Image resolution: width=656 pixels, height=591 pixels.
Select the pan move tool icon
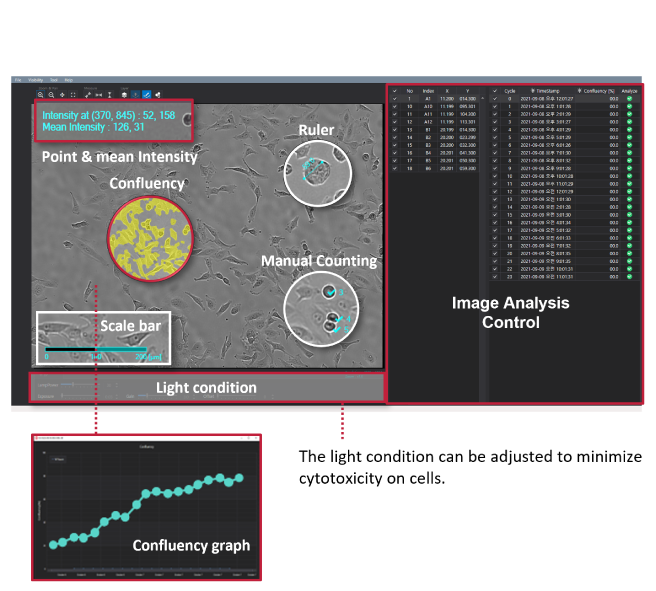(x=62, y=93)
